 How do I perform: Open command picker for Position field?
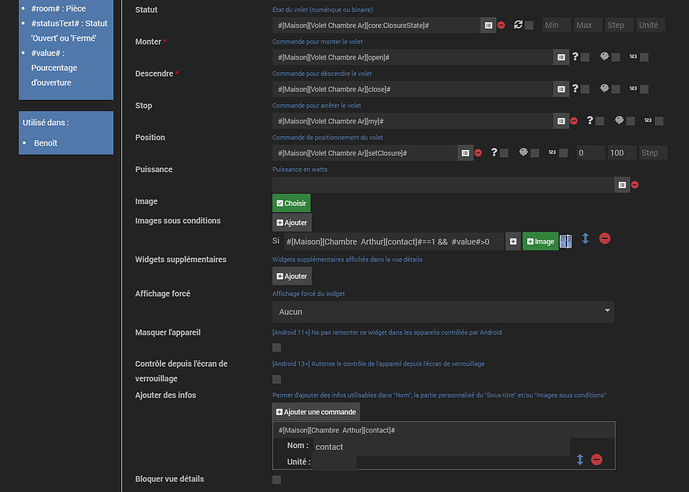tap(465, 153)
